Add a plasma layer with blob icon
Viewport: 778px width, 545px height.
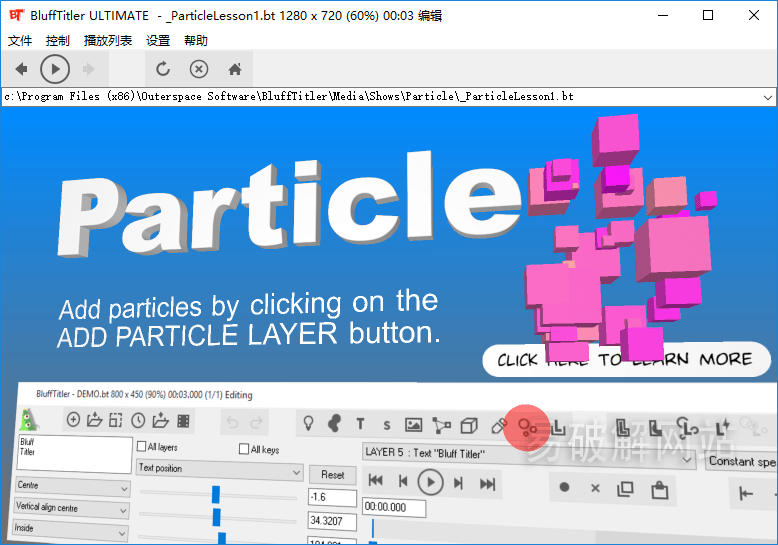pos(334,423)
